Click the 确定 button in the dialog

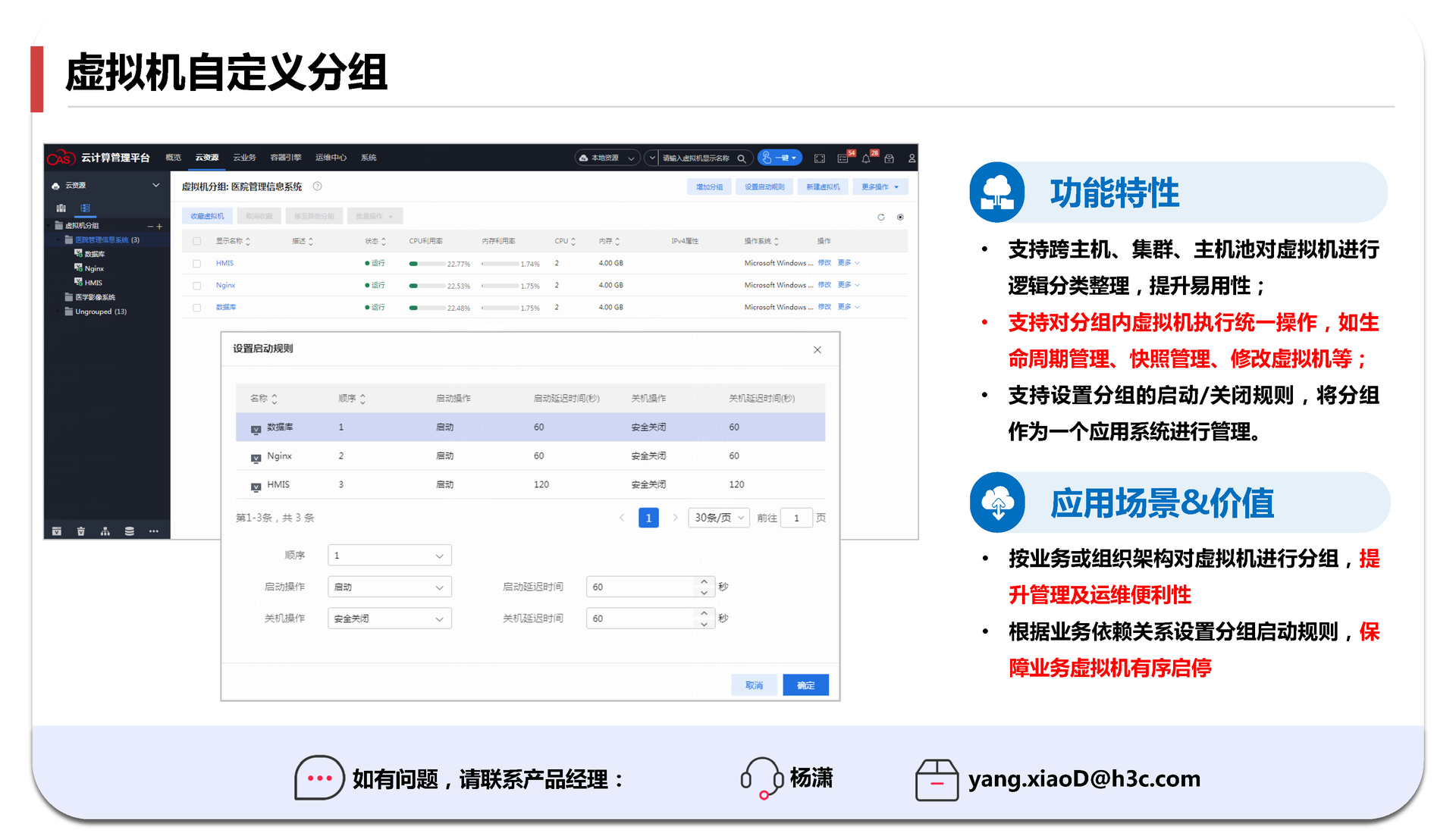pyautogui.click(x=805, y=685)
